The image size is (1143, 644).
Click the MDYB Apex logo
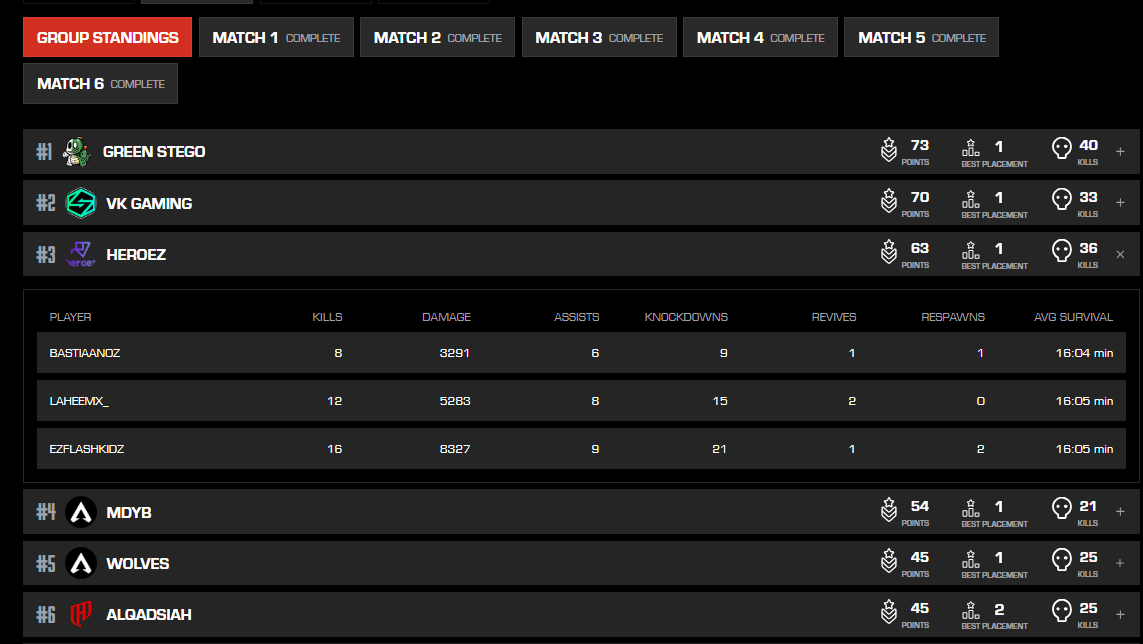pyautogui.click(x=81, y=512)
